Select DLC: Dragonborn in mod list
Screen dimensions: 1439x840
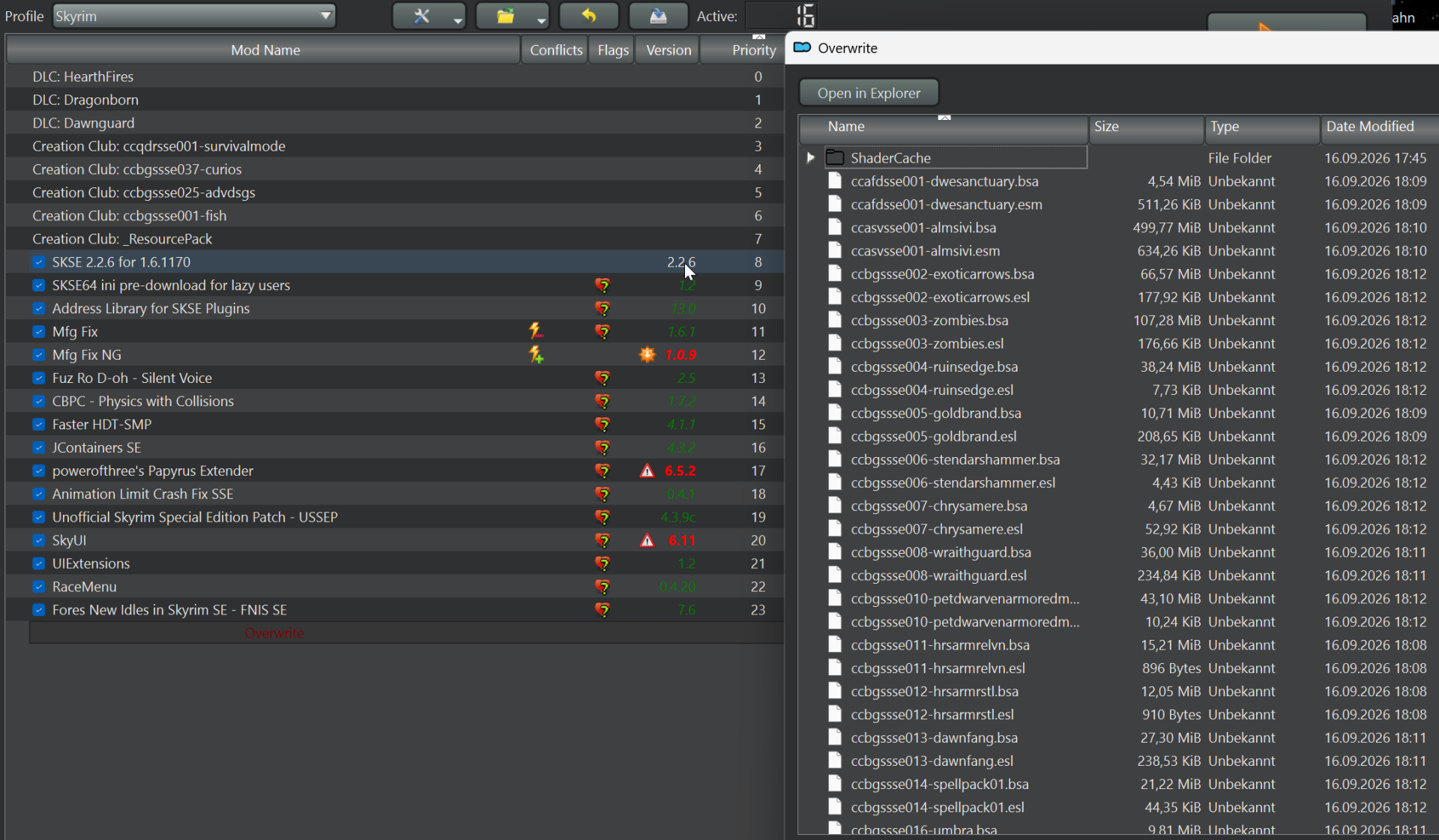[x=395, y=100]
